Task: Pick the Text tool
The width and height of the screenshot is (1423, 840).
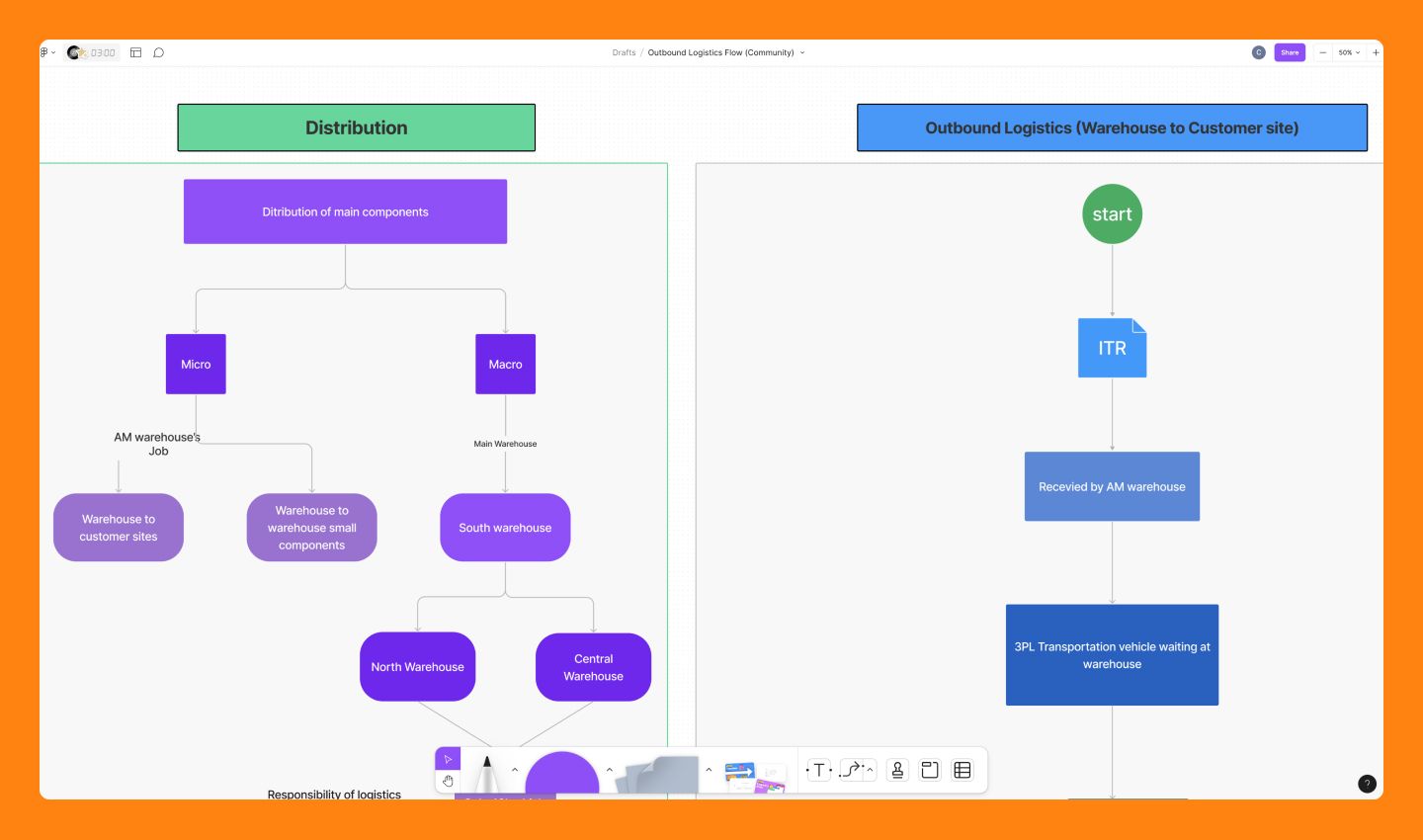Action: point(818,769)
